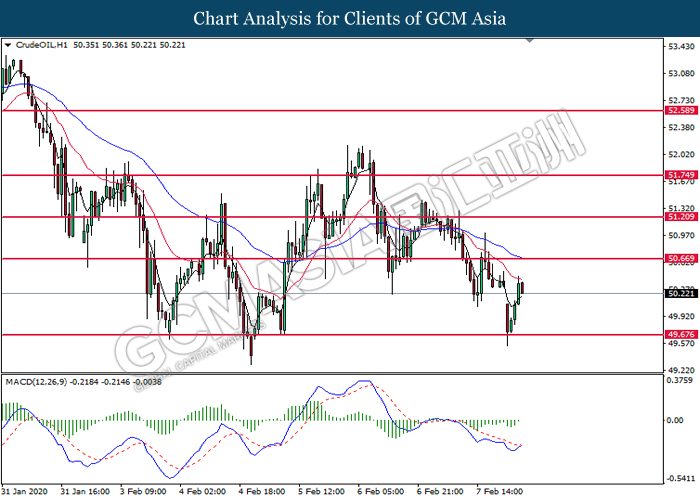Select the 31 Jan 2020 date label
The height and width of the screenshot is (500, 700).
(25, 492)
